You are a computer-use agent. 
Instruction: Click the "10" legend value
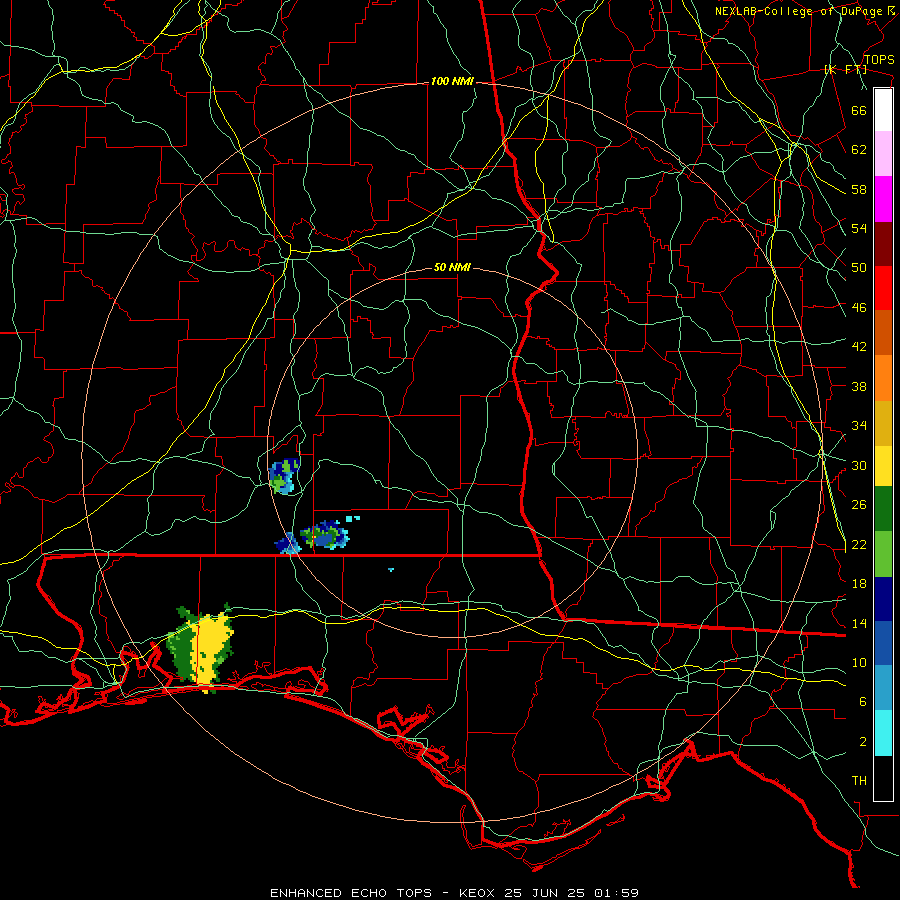(859, 663)
